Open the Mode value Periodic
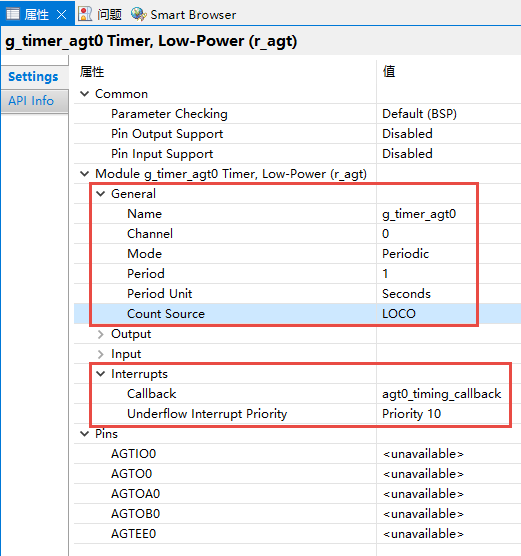521x556 pixels. click(405, 254)
